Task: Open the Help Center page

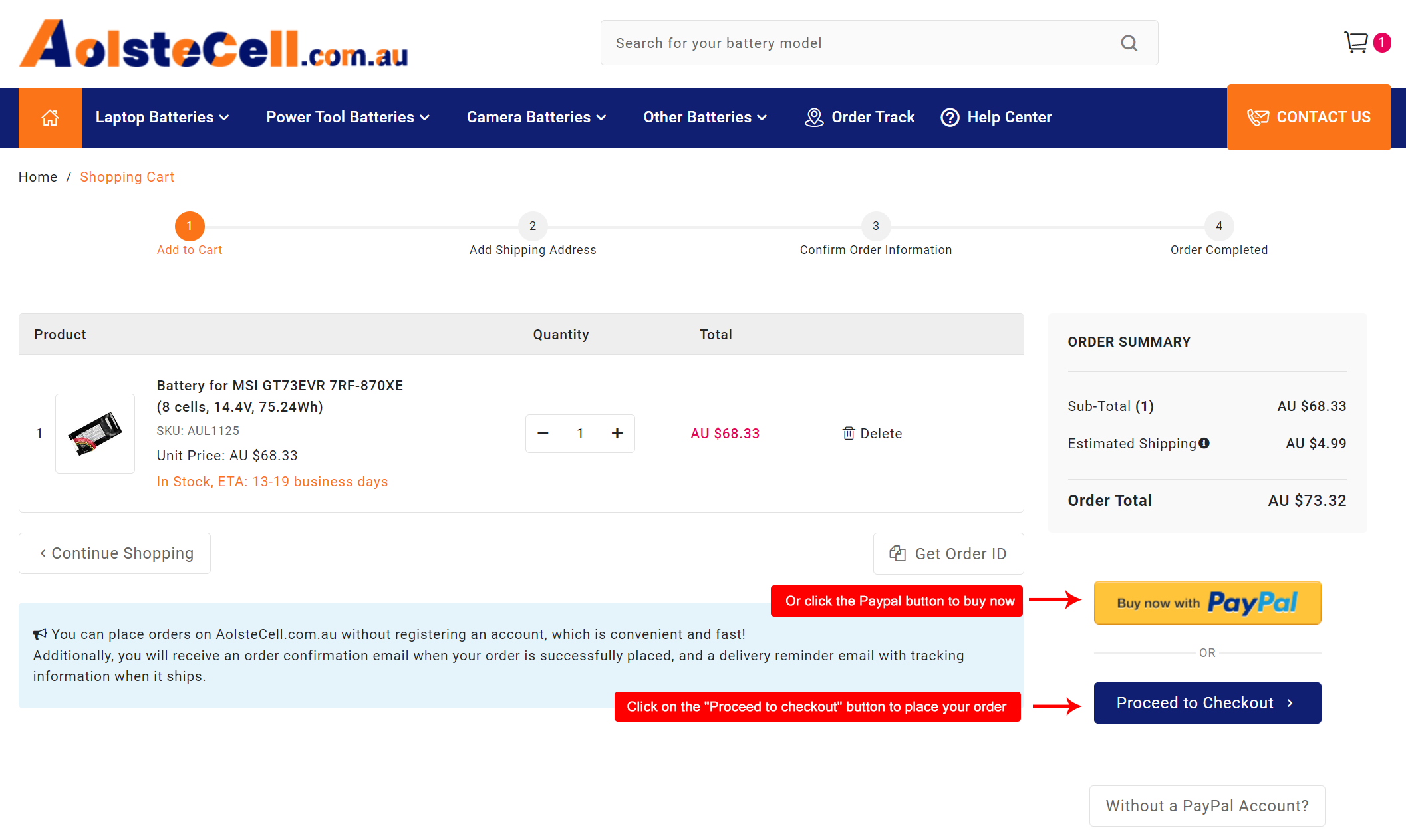Action: (996, 118)
